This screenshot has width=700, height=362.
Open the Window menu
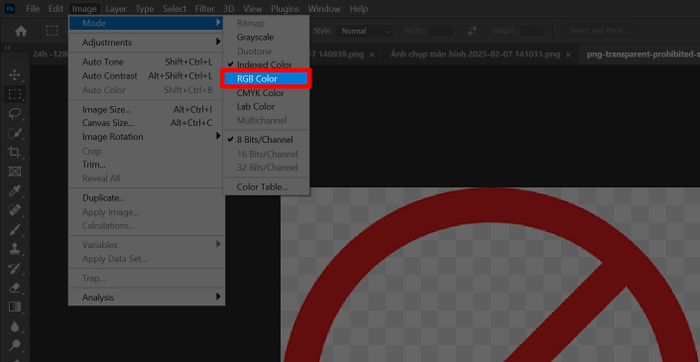(x=325, y=8)
